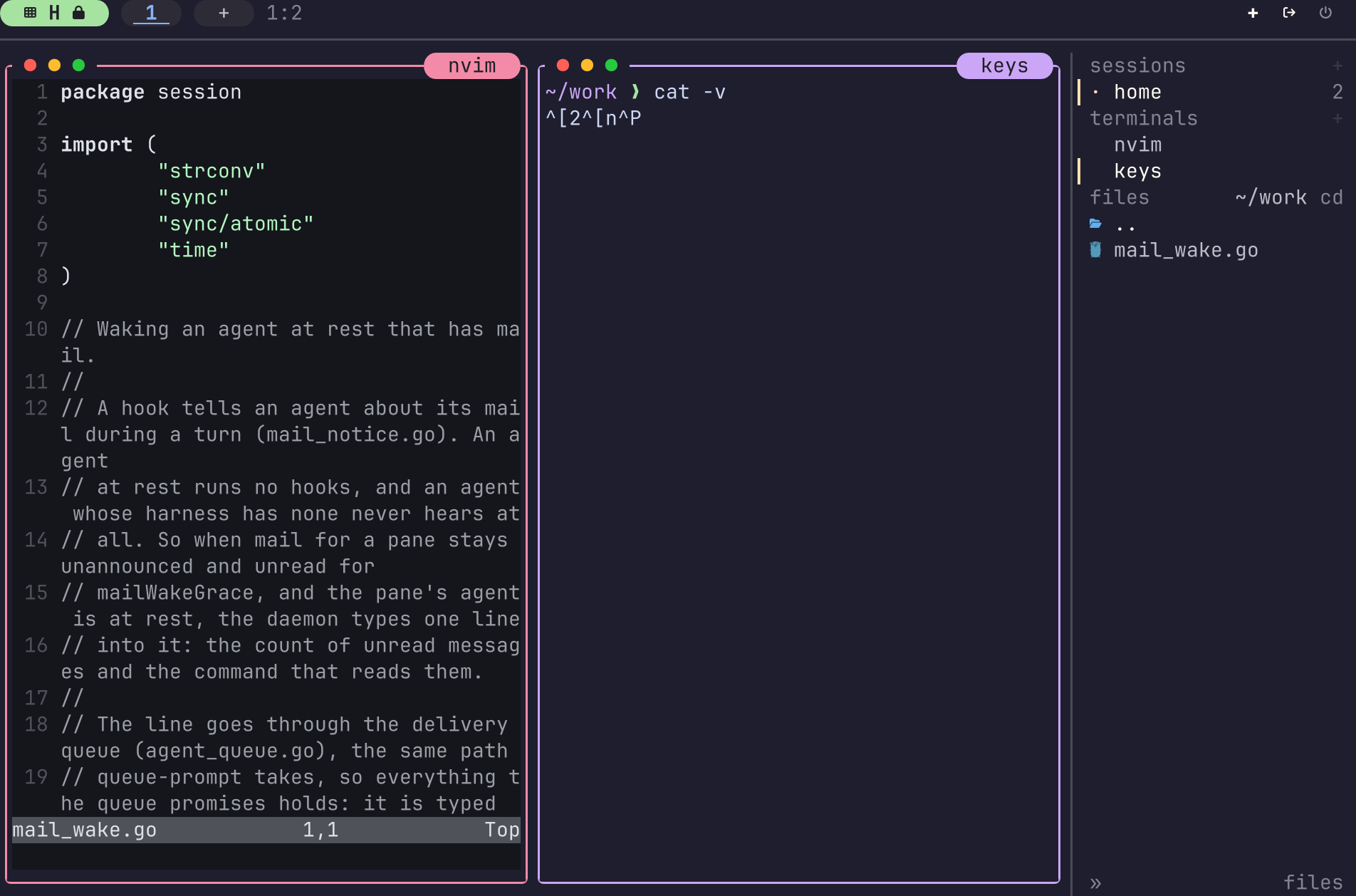The image size is (1356, 896).
Task: Click the ~/work path in files header
Action: (1271, 197)
